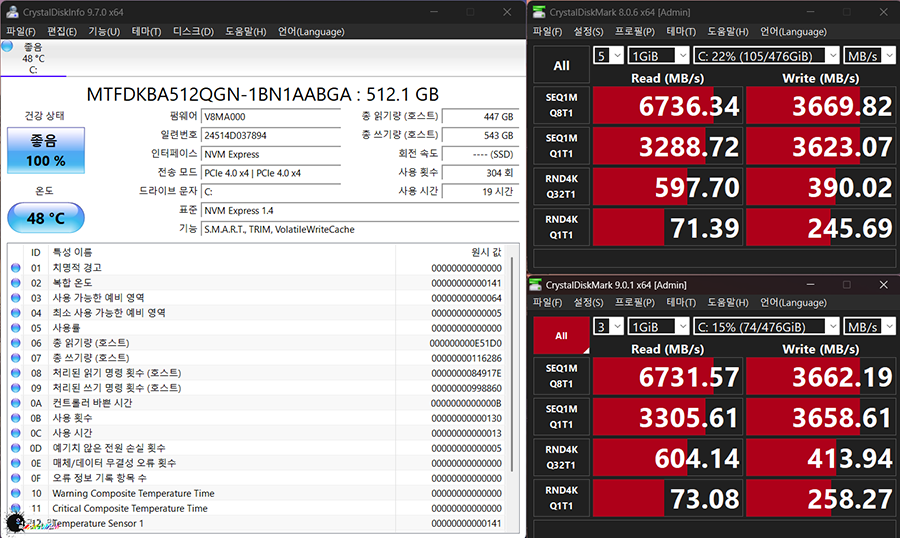Open drive dropdown C: 22% (105/476GiB)
Screen dimensions: 900x538
click(766, 56)
